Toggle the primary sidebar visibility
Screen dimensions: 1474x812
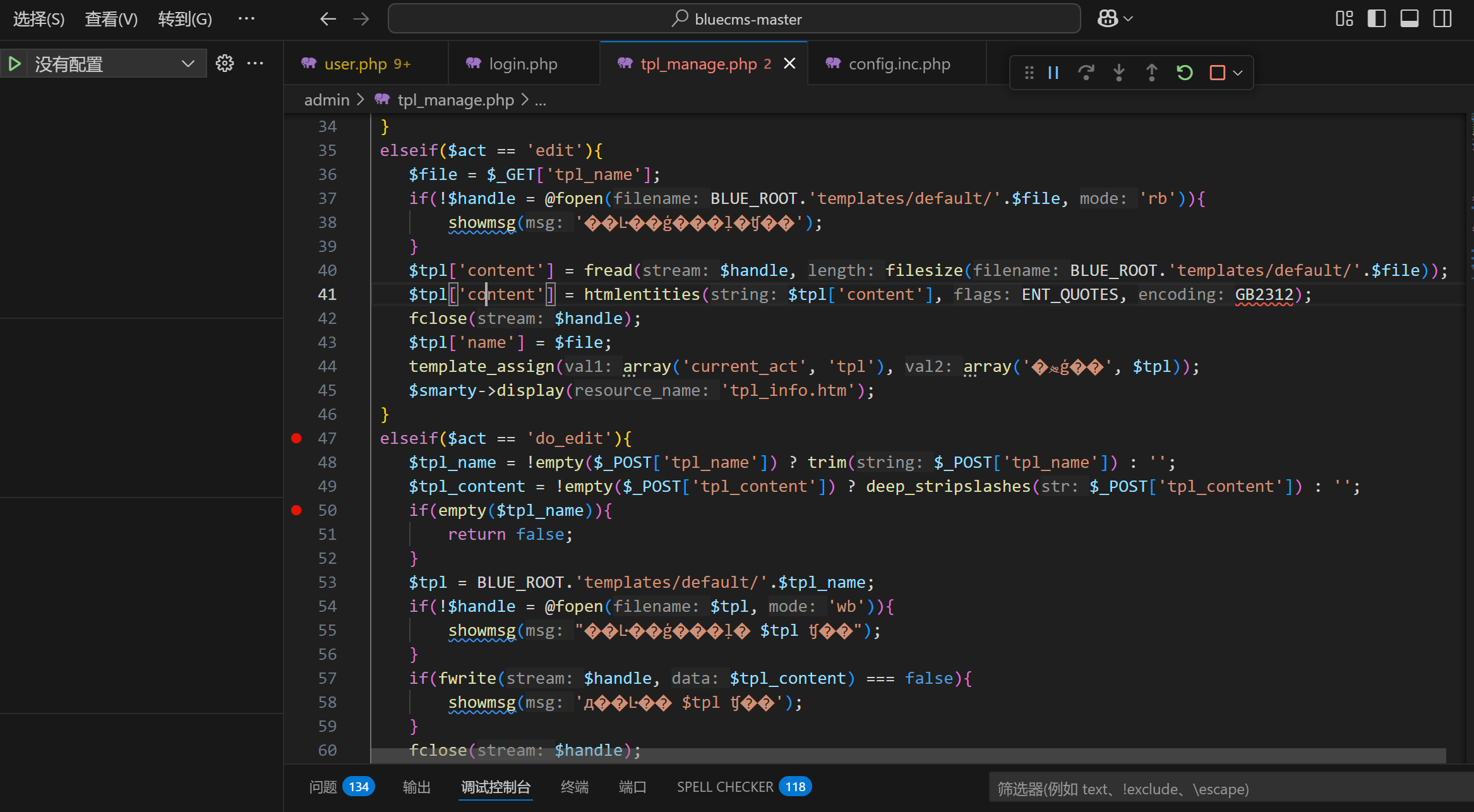pyautogui.click(x=1377, y=19)
